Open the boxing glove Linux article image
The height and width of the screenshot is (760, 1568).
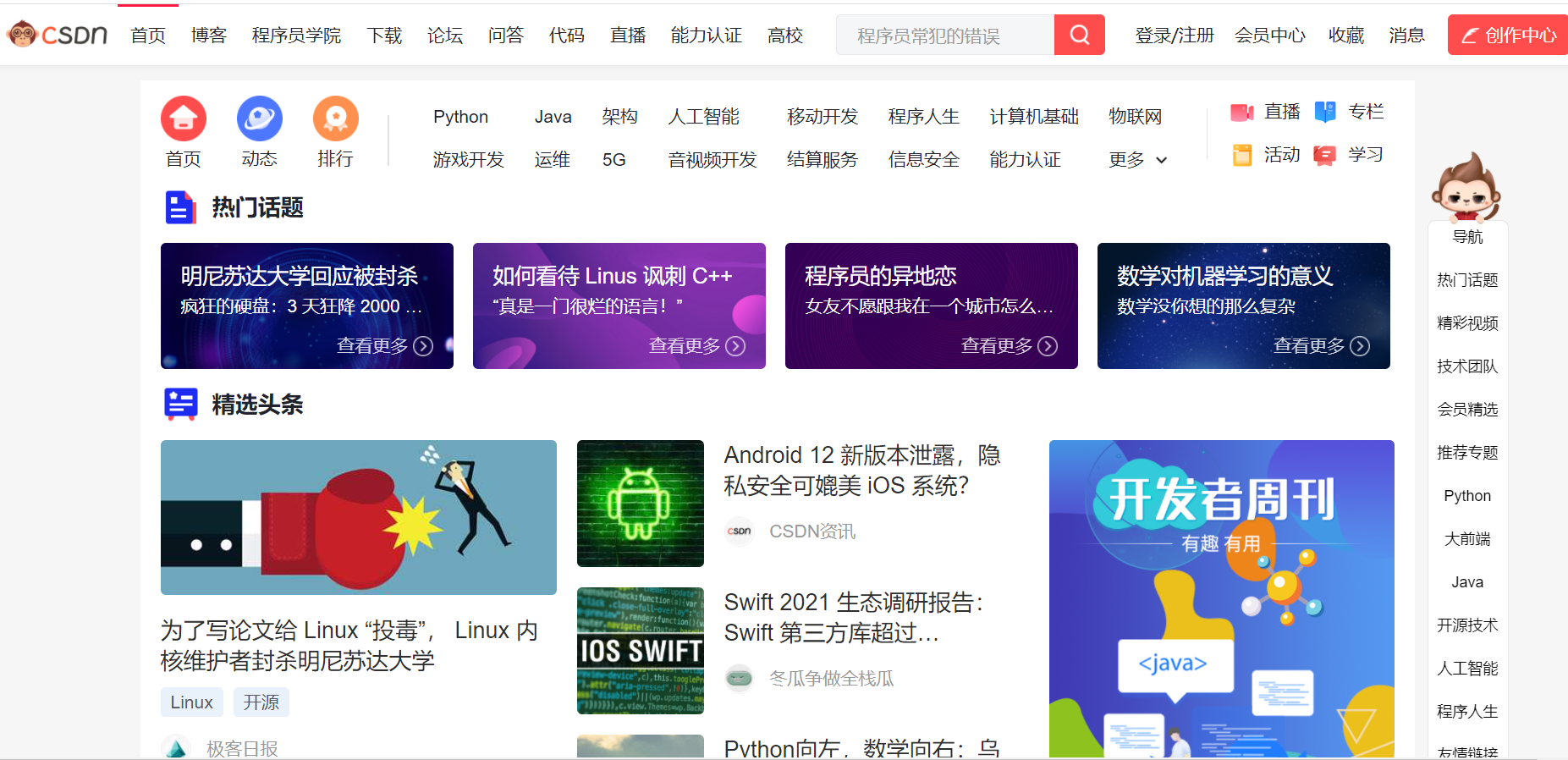pos(359,517)
